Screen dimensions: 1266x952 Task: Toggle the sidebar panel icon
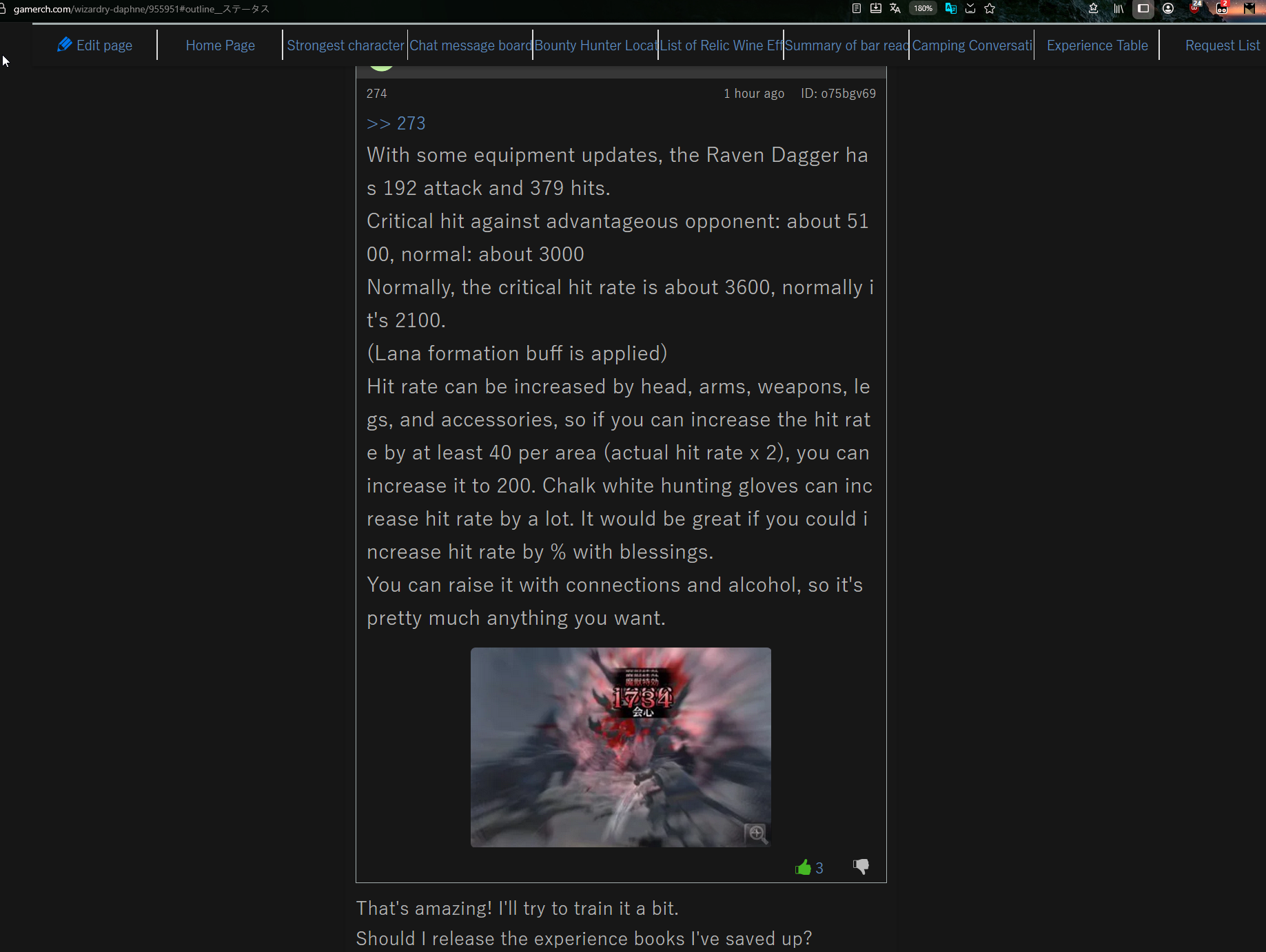tap(1143, 8)
